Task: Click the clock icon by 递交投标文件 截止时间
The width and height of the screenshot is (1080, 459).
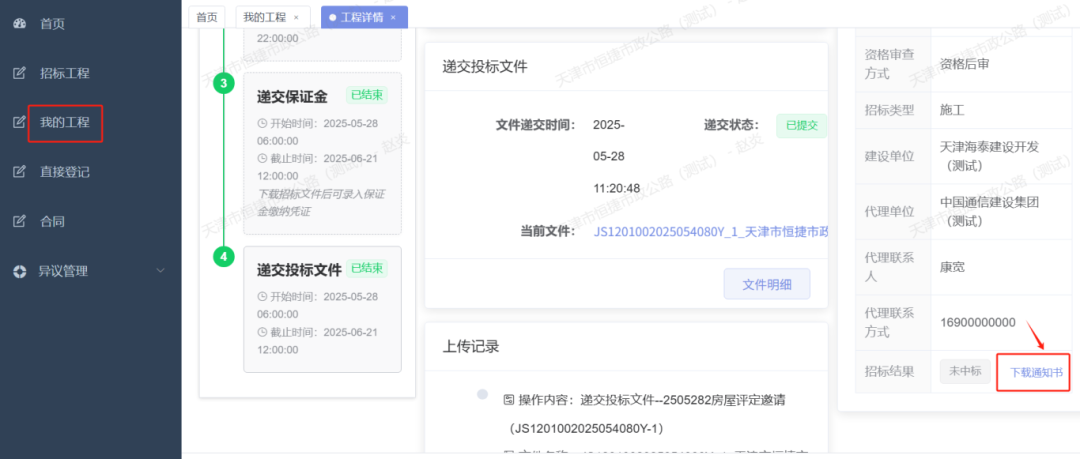Action: coord(262,332)
